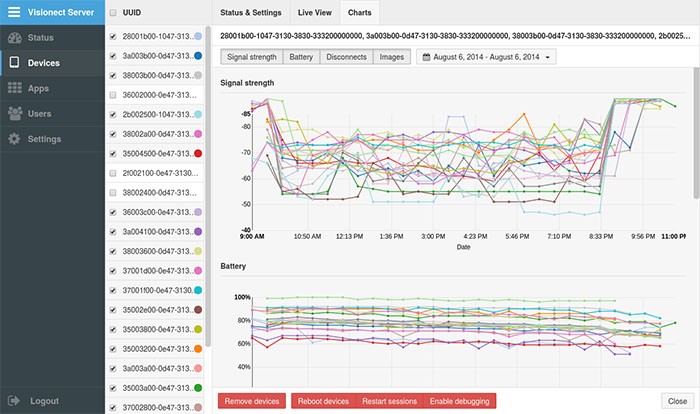Image resolution: width=700 pixels, height=414 pixels.
Task: Uncheck device 28001b00-1047-313
Action: (x=113, y=37)
